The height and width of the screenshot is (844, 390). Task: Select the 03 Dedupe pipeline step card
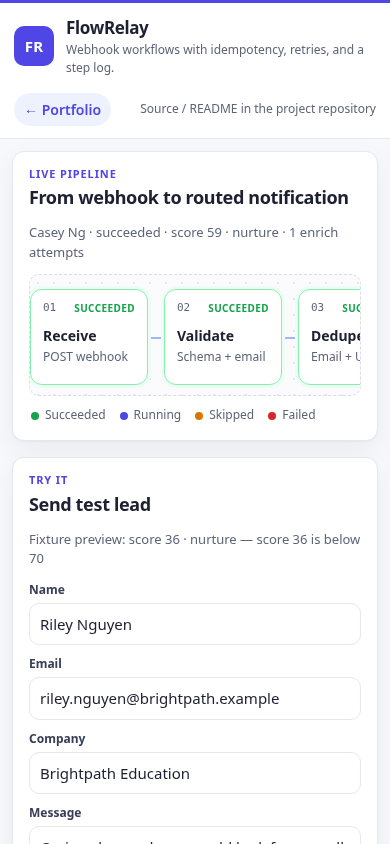point(329,337)
